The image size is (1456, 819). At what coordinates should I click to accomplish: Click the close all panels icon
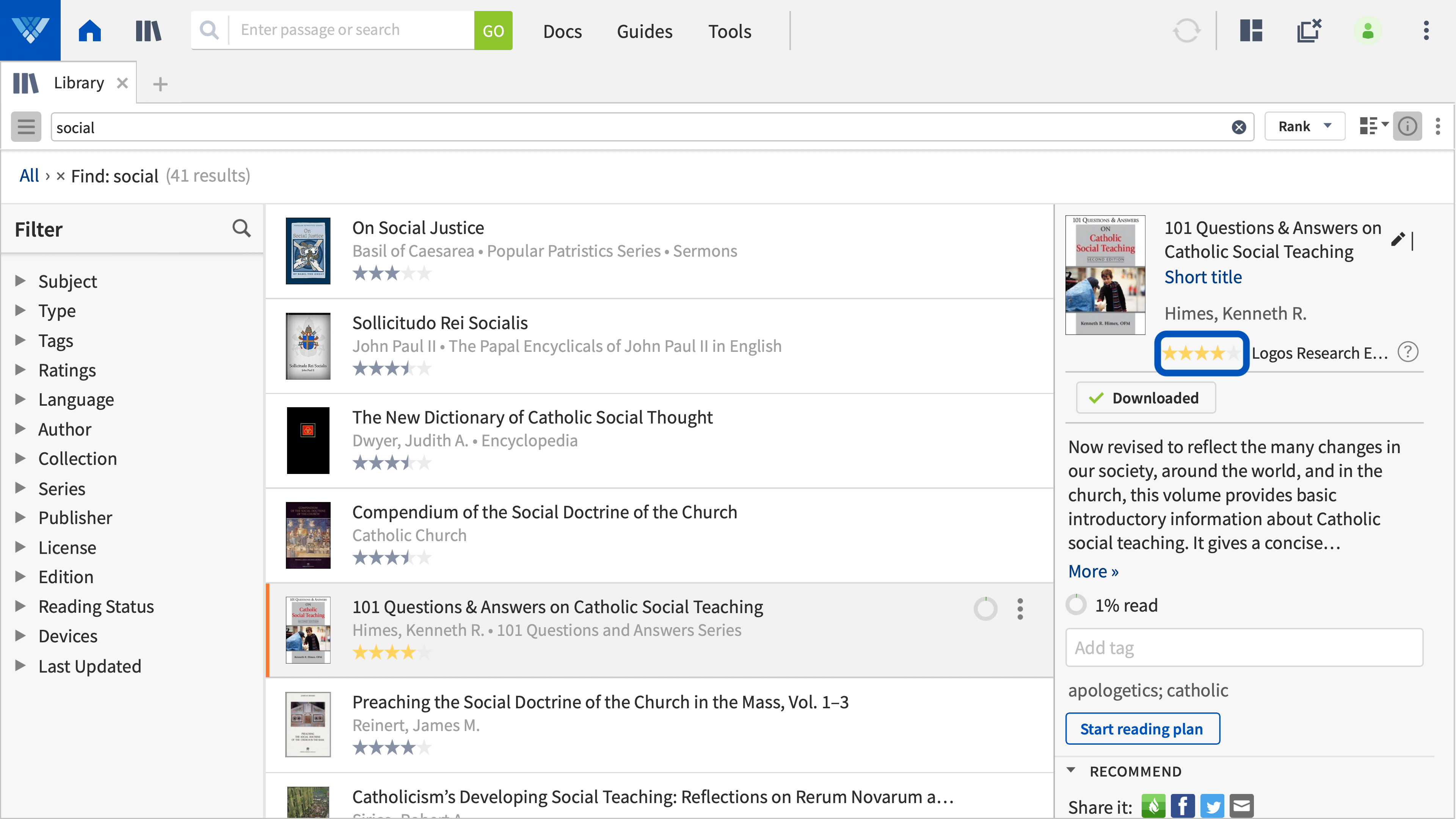pos(1309,30)
